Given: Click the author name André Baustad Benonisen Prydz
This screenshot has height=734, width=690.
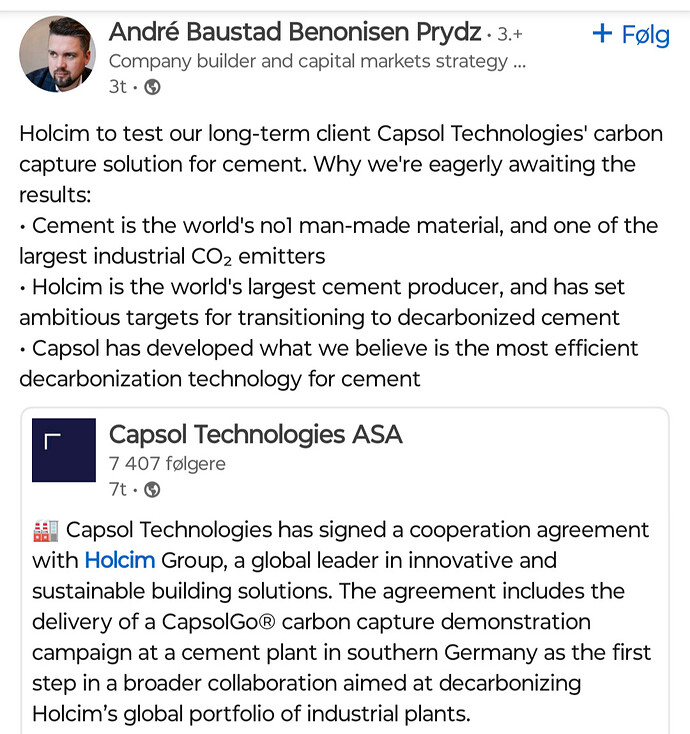Looking at the screenshot, I should [x=295, y=32].
